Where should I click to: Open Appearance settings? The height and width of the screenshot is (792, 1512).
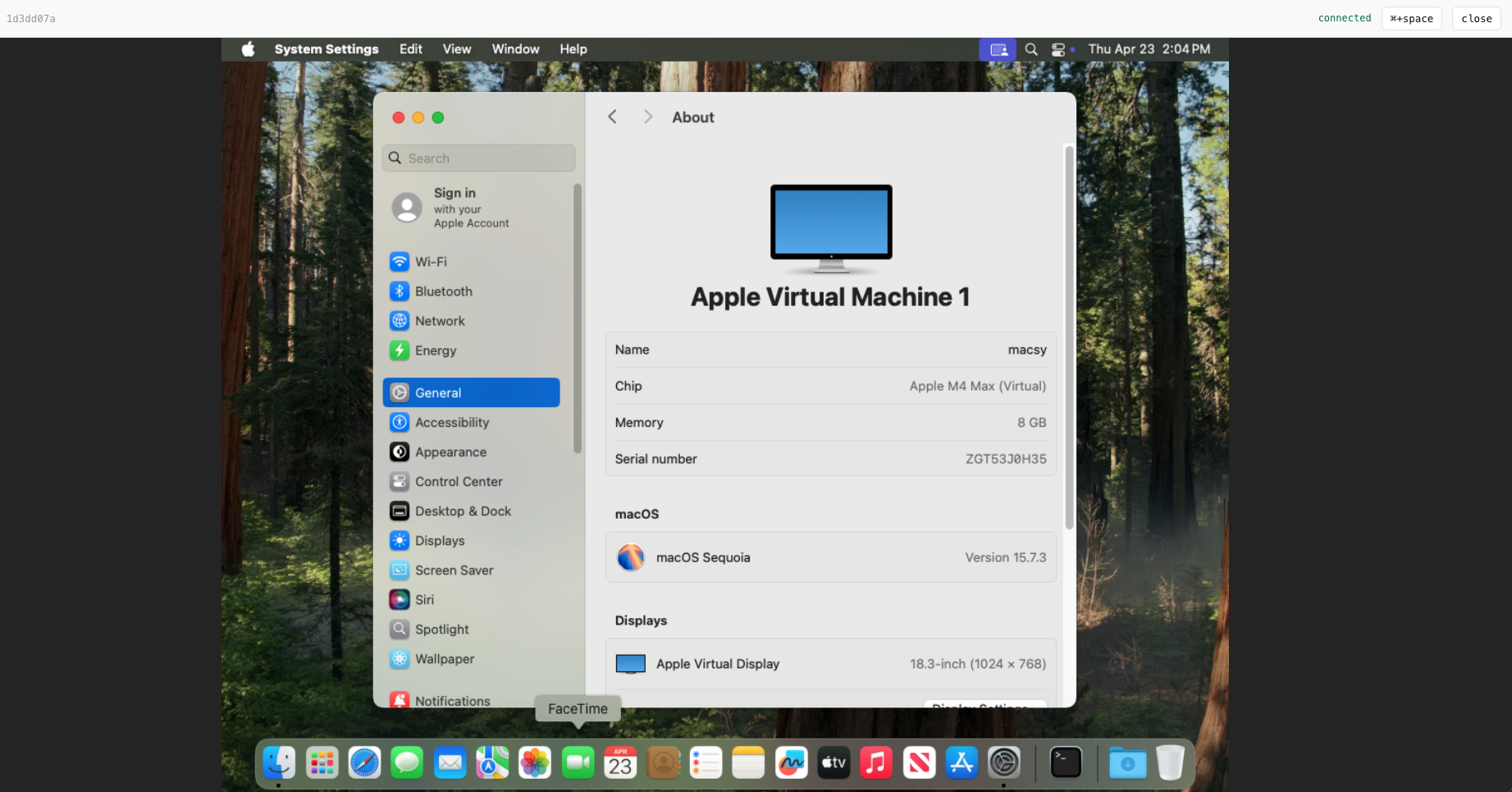(450, 452)
